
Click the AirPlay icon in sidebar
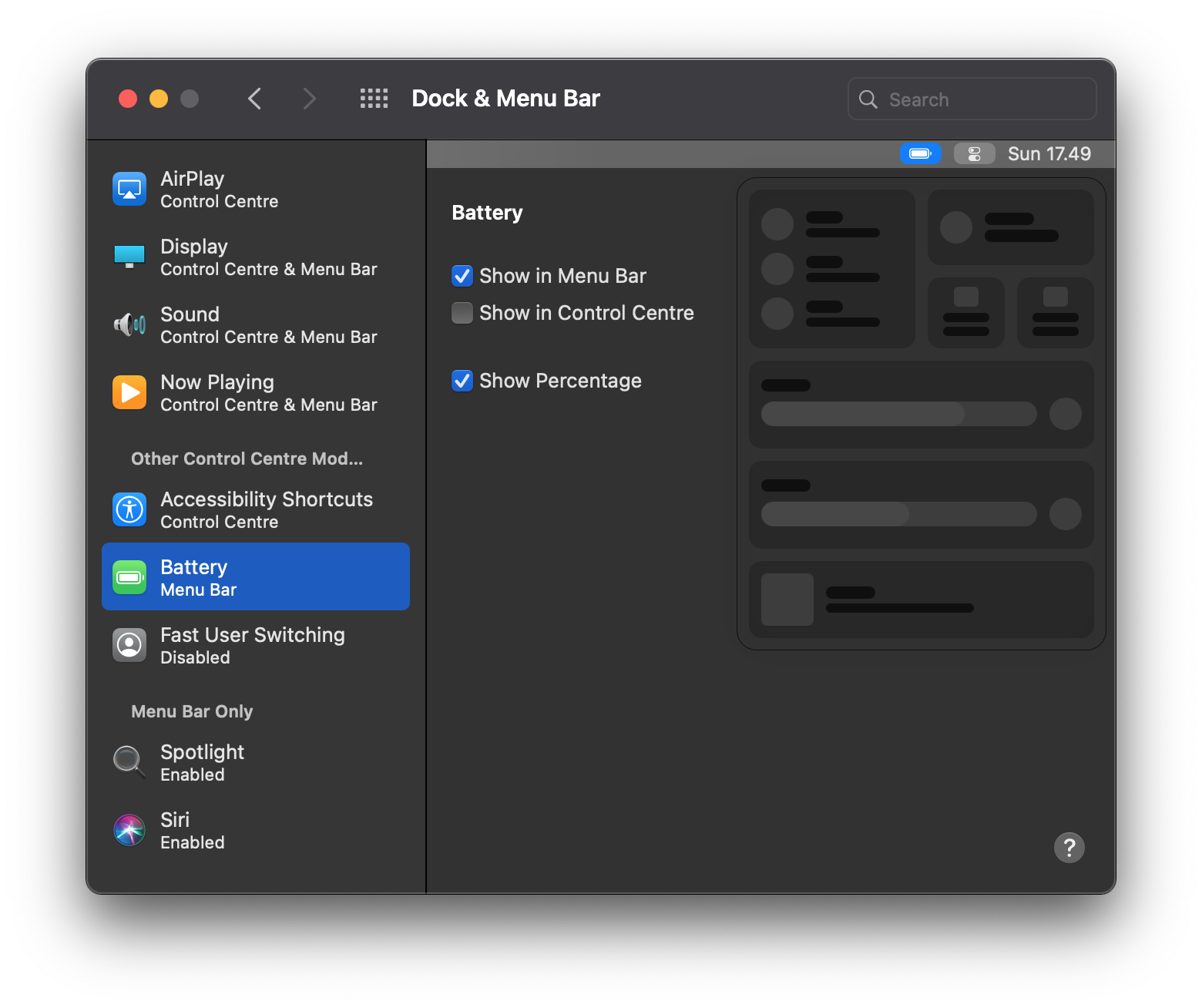pos(129,190)
